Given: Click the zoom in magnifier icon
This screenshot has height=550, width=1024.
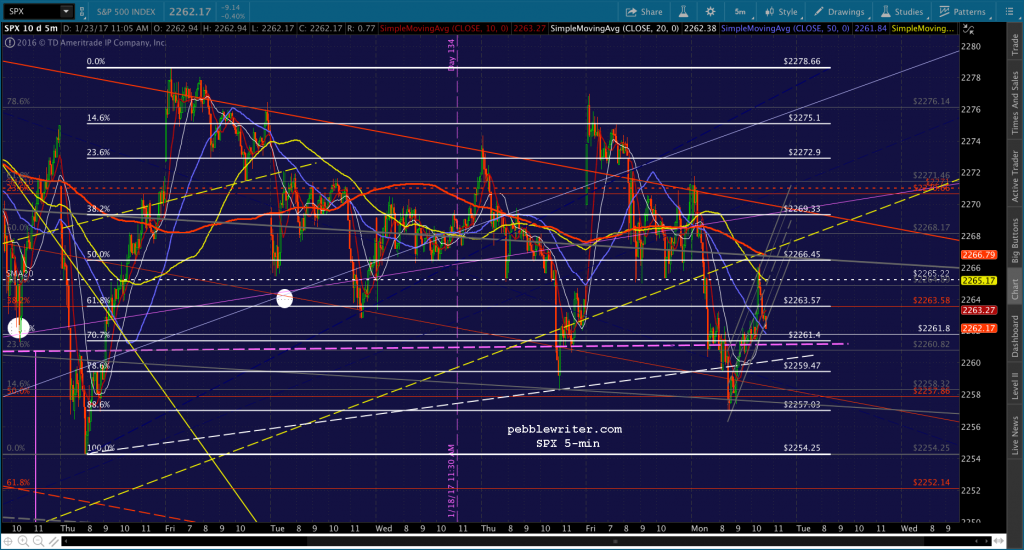Looking at the screenshot, I should click(x=23, y=541).
